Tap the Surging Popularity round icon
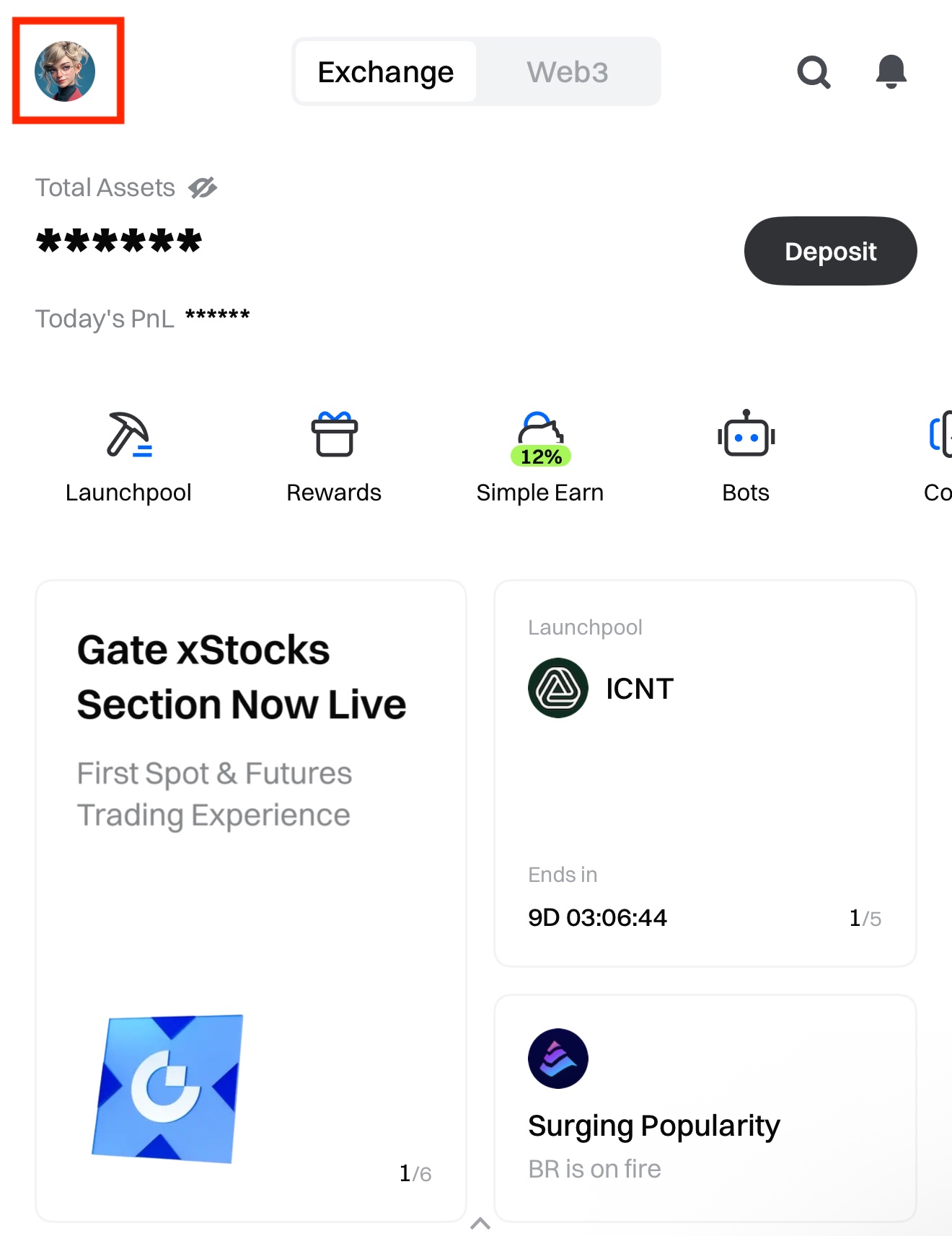This screenshot has height=1236, width=952. coord(558,1058)
